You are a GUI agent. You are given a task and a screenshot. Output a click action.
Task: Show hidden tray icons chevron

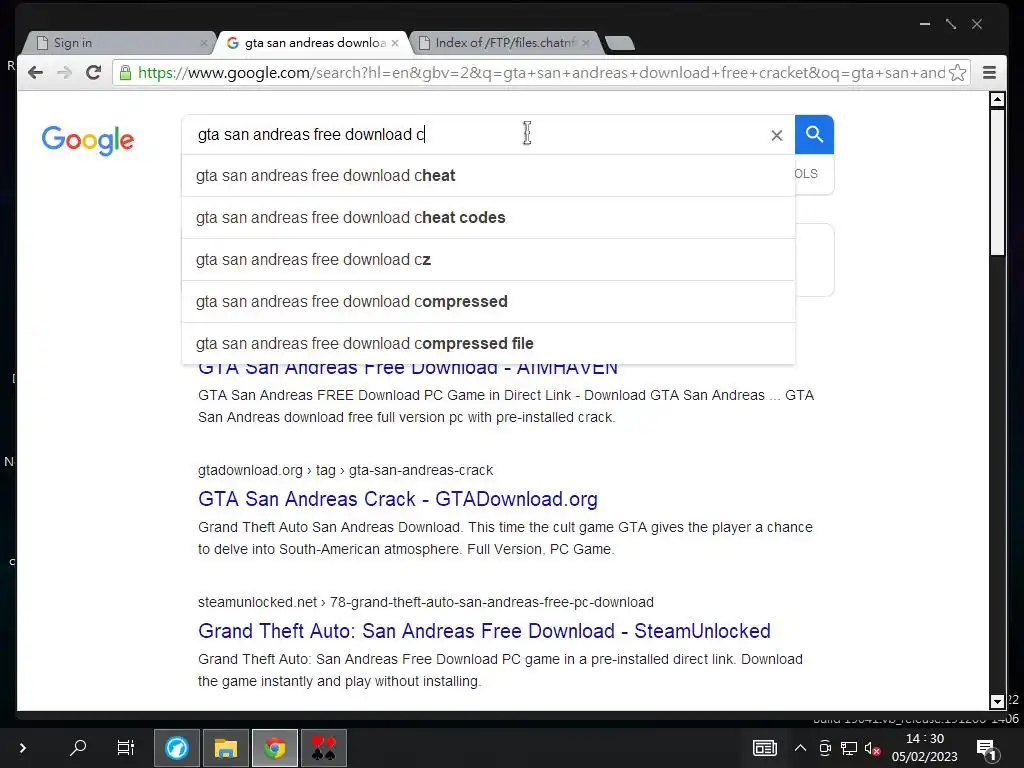[800, 748]
